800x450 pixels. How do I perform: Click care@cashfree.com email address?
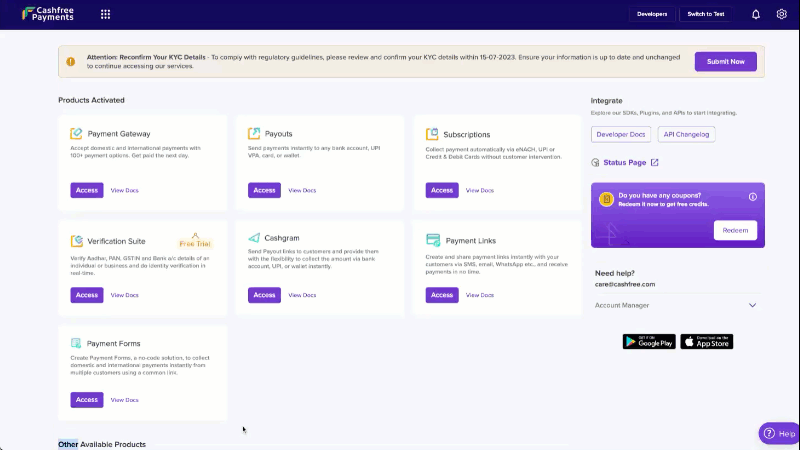pyautogui.click(x=624, y=284)
